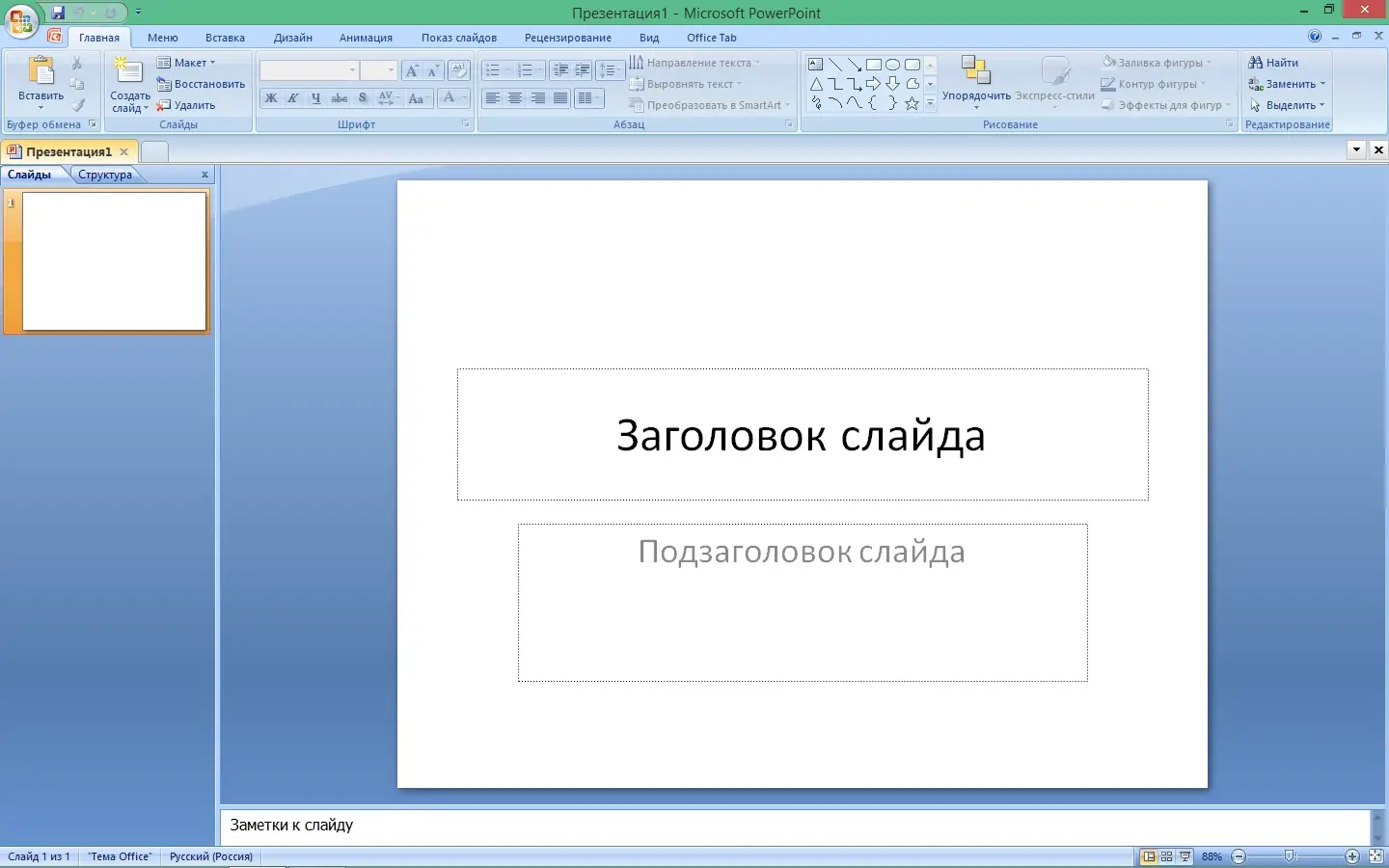Image resolution: width=1389 pixels, height=868 pixels.
Task: Apply strikethrough formatting
Action: [x=339, y=97]
